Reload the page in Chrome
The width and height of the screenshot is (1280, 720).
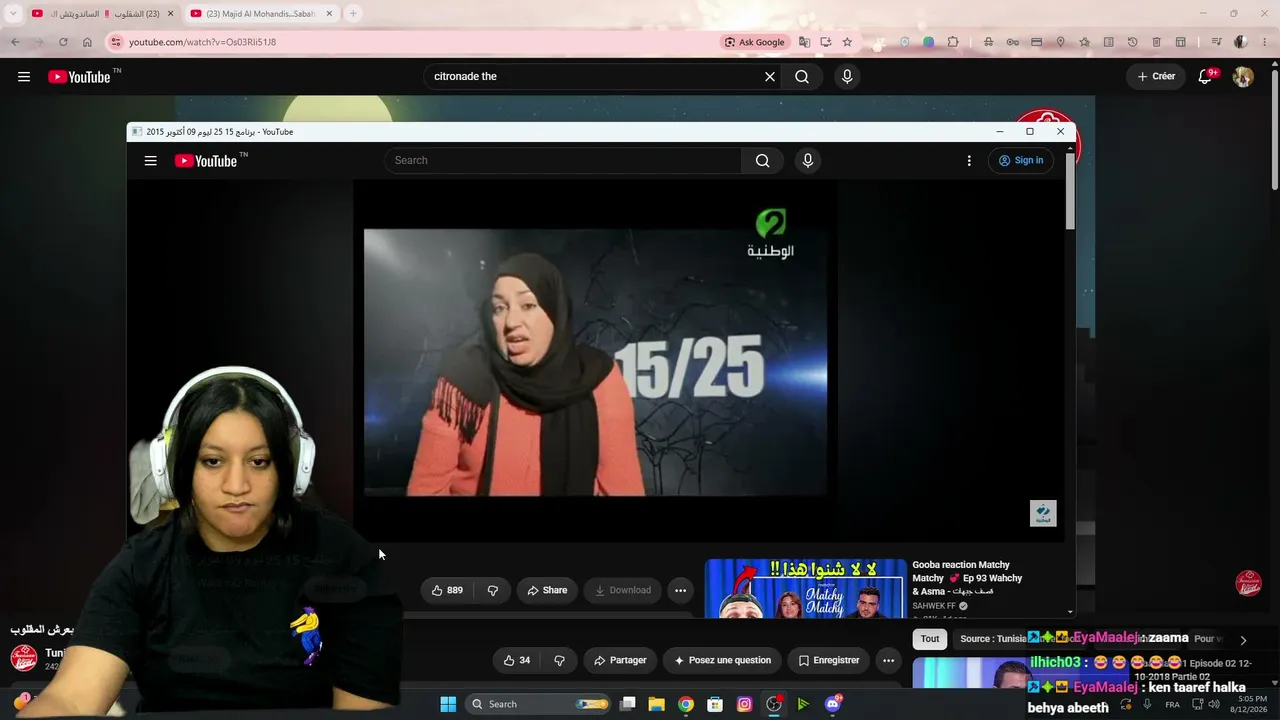coord(63,42)
